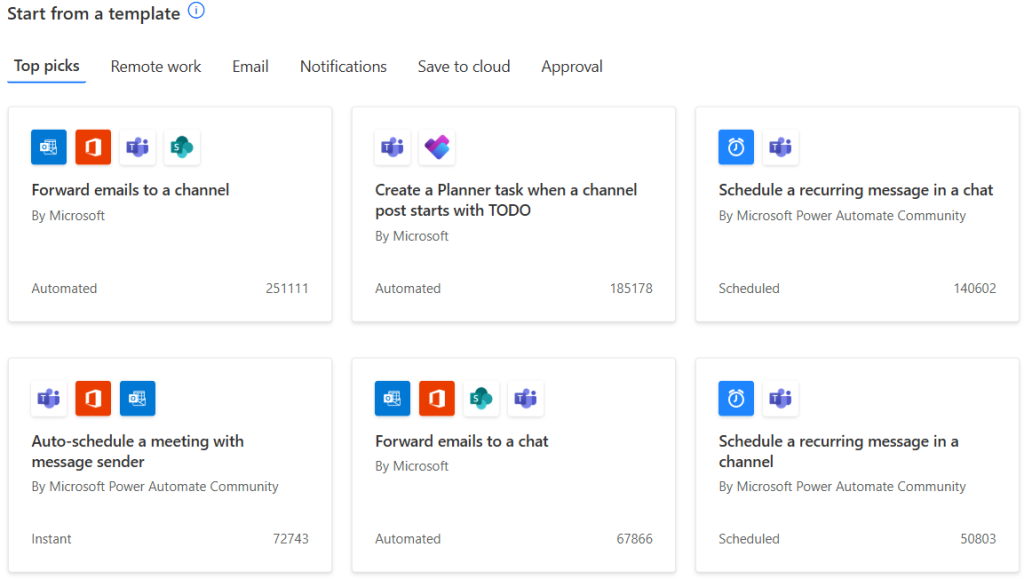The width and height of the screenshot is (1024, 579).
Task: Click the clock icon on Schedule a recurring message in a chat
Action: [x=736, y=147]
